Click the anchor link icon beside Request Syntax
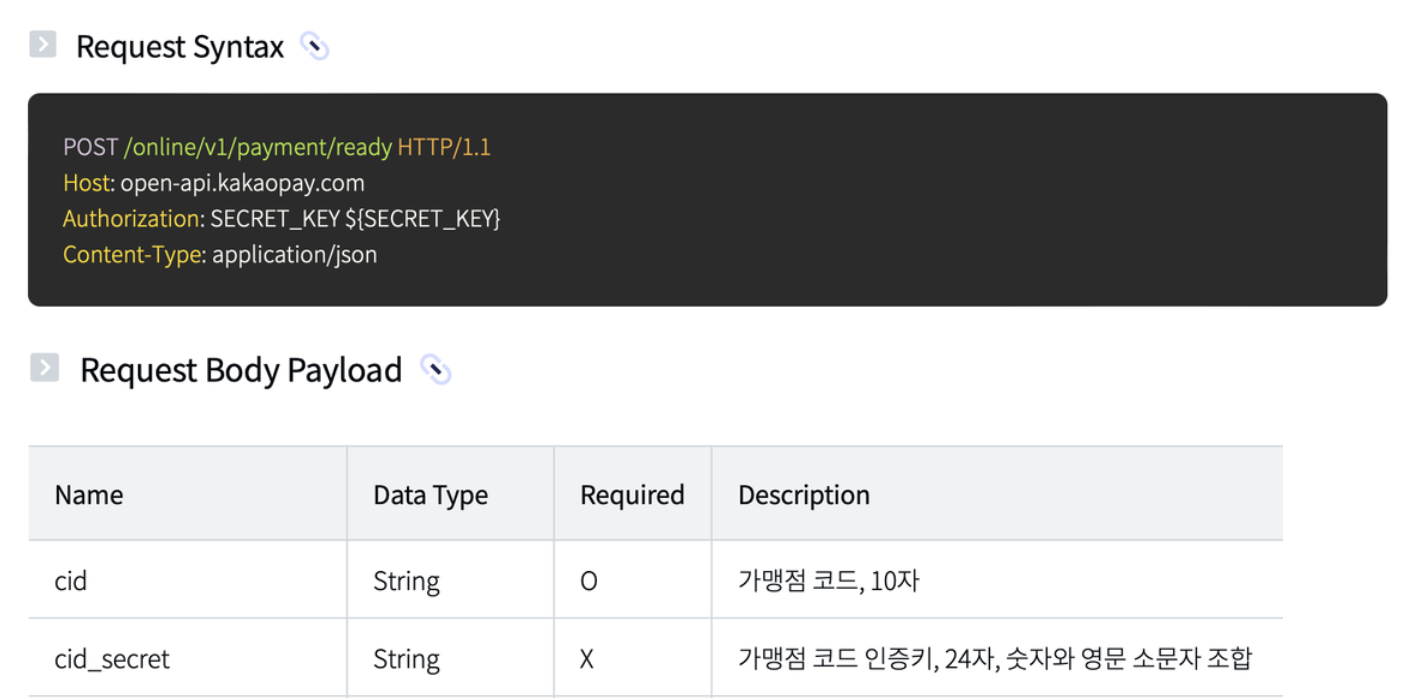Image resolution: width=1412 pixels, height=698 pixels. click(x=315, y=47)
